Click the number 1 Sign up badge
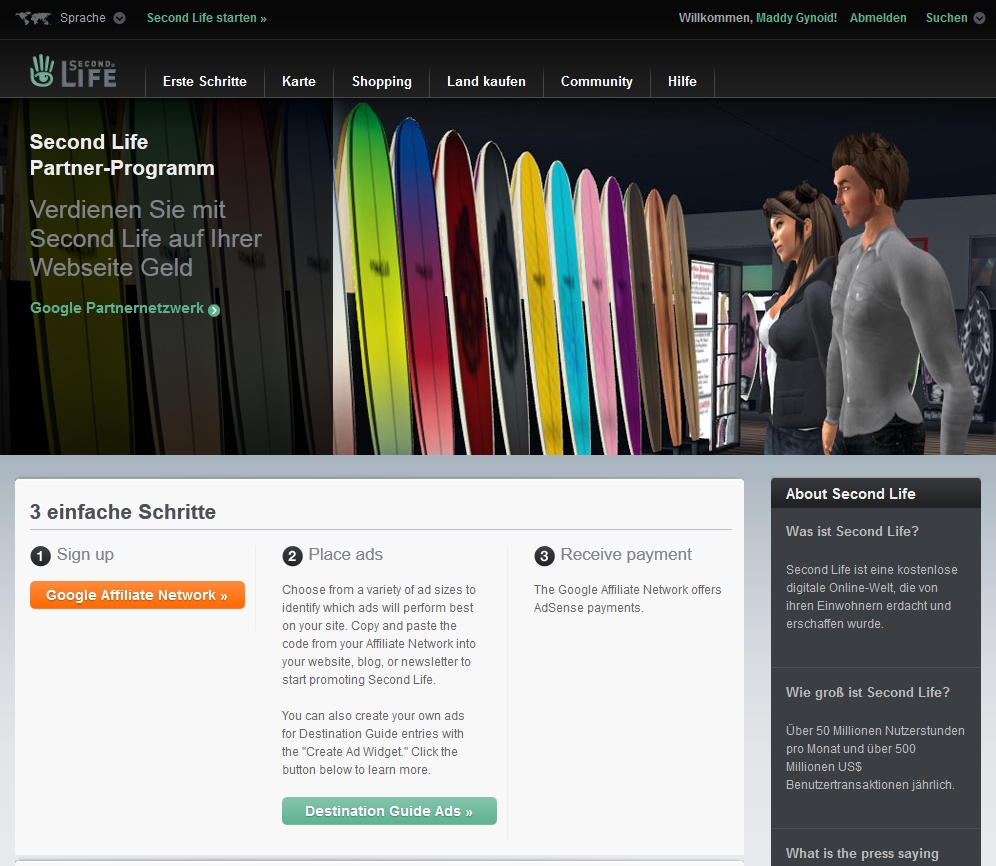Image resolution: width=996 pixels, height=866 pixels. pyautogui.click(x=40, y=556)
